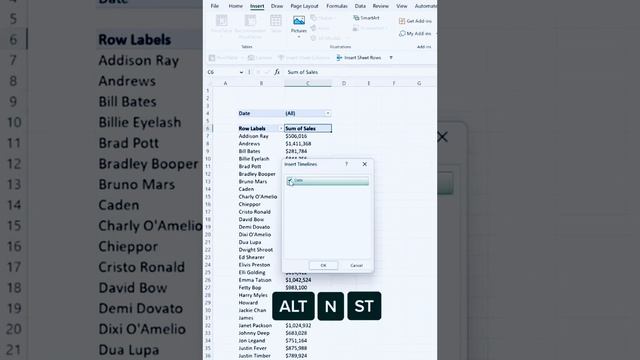Expand the Pictures dropdown arrow
The image size is (640, 360).
[299, 37]
